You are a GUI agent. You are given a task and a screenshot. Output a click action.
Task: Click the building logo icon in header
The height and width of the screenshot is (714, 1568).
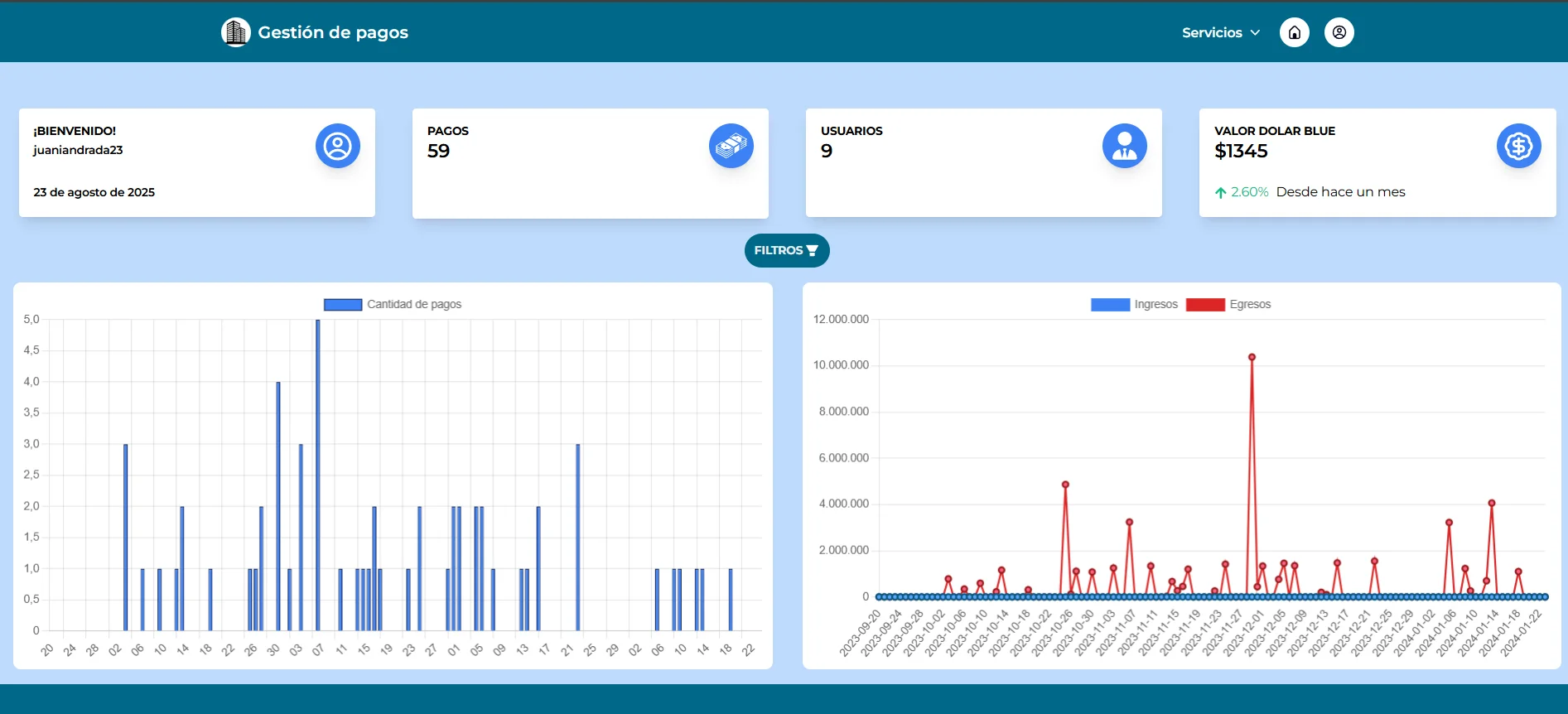click(235, 32)
